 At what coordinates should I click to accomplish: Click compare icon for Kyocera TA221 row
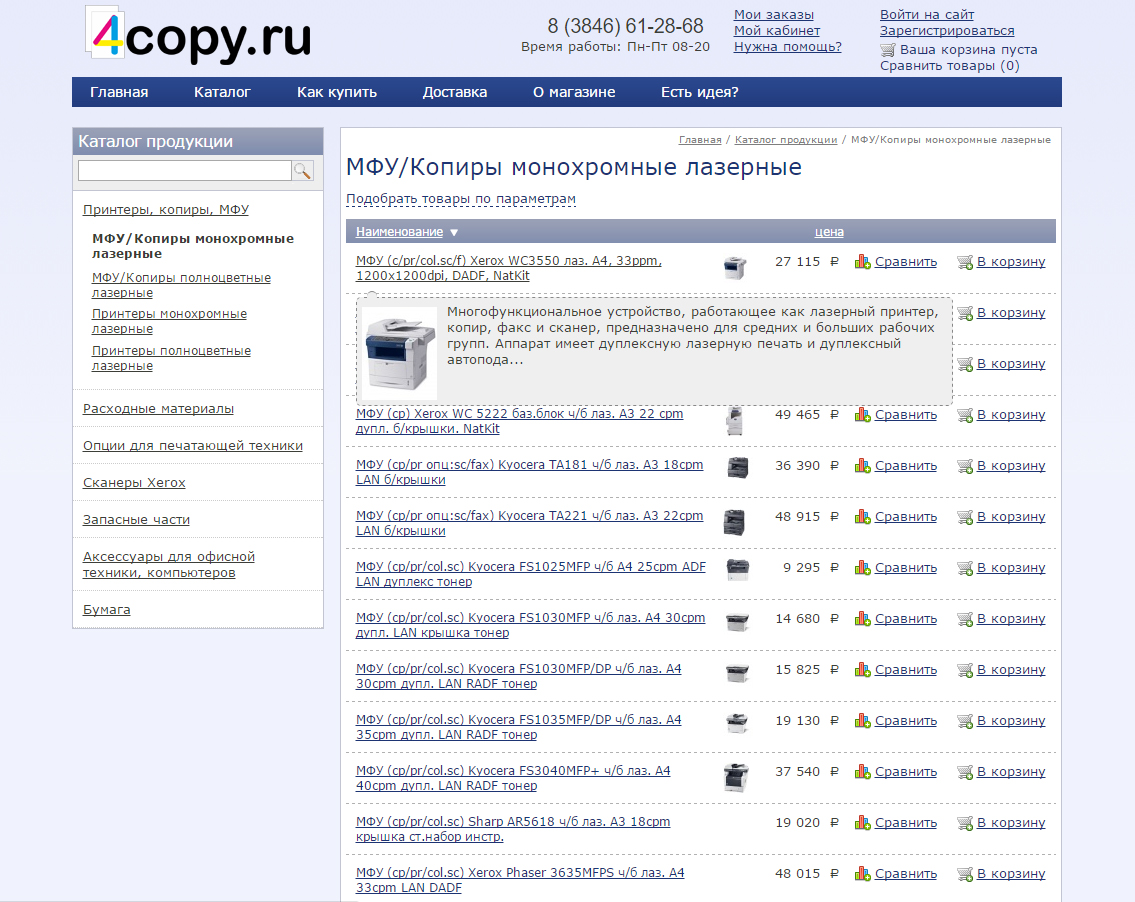(862, 517)
